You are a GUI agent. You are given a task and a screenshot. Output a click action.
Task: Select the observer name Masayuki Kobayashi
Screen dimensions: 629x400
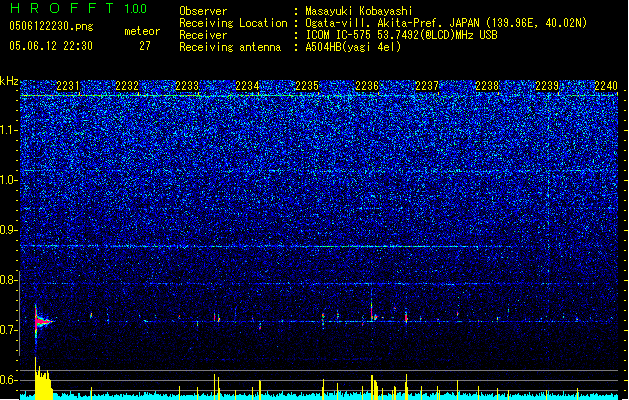click(x=359, y=11)
